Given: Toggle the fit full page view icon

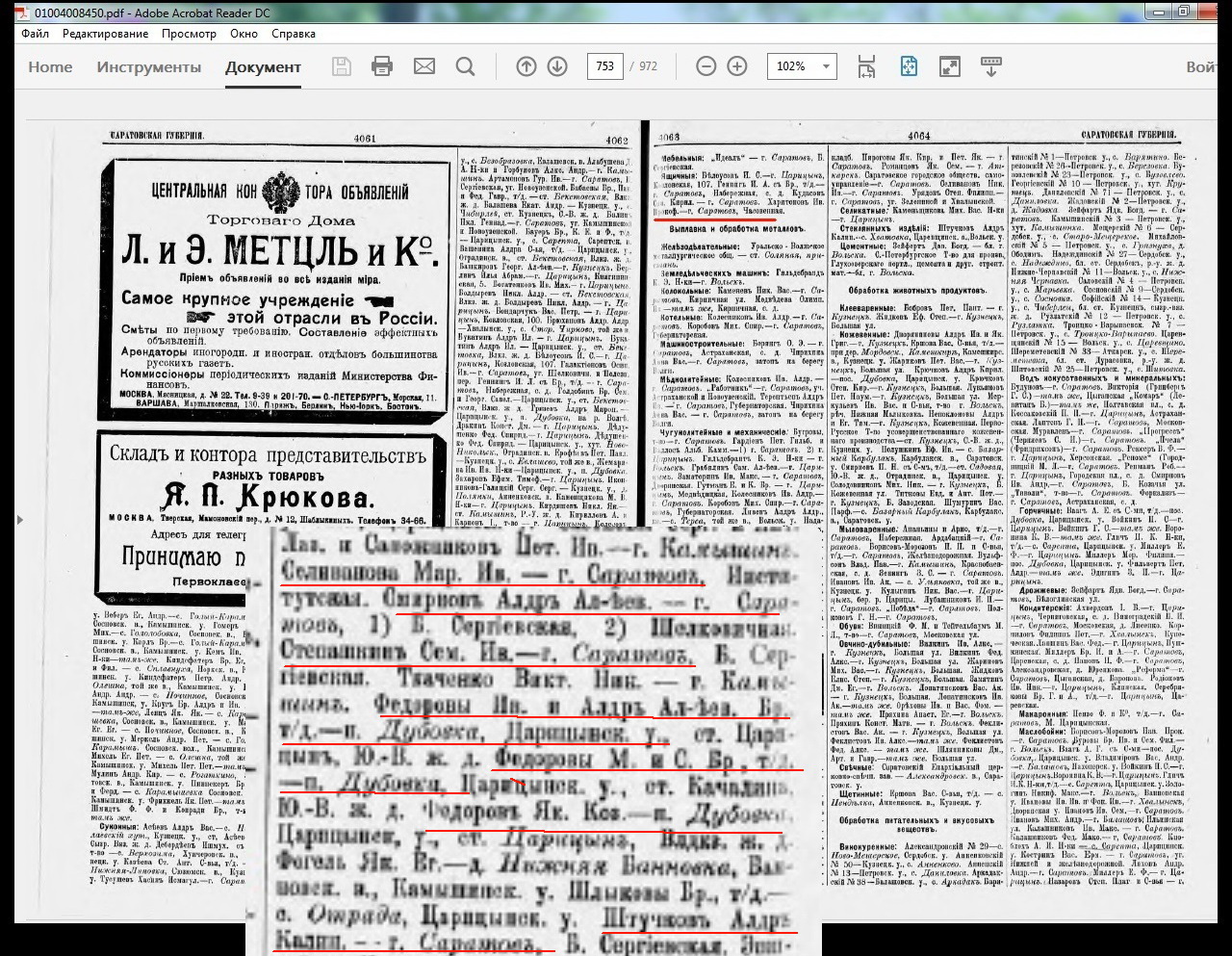Looking at the screenshot, I should click(x=909, y=66).
